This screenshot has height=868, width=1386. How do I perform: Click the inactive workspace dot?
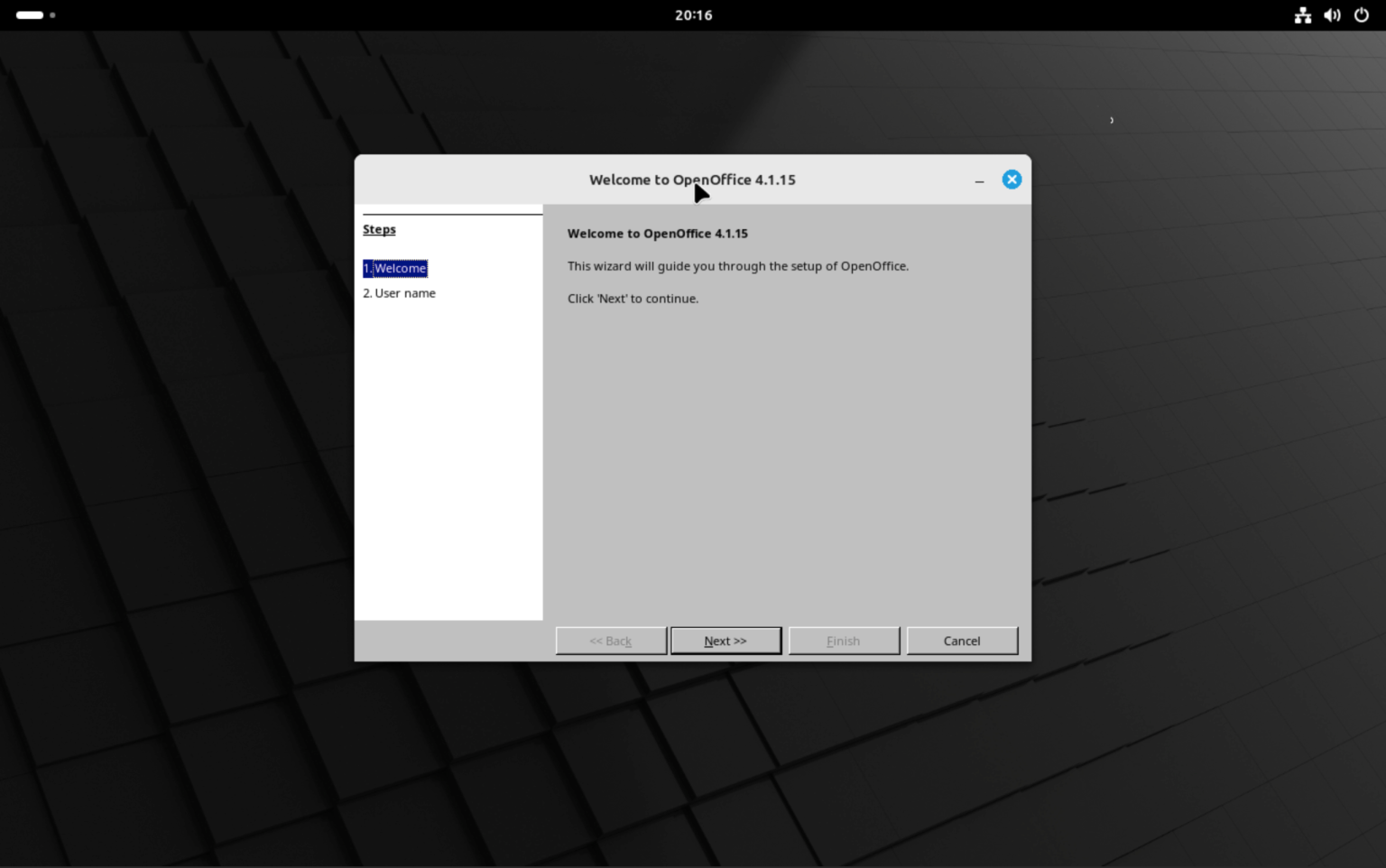click(51, 14)
